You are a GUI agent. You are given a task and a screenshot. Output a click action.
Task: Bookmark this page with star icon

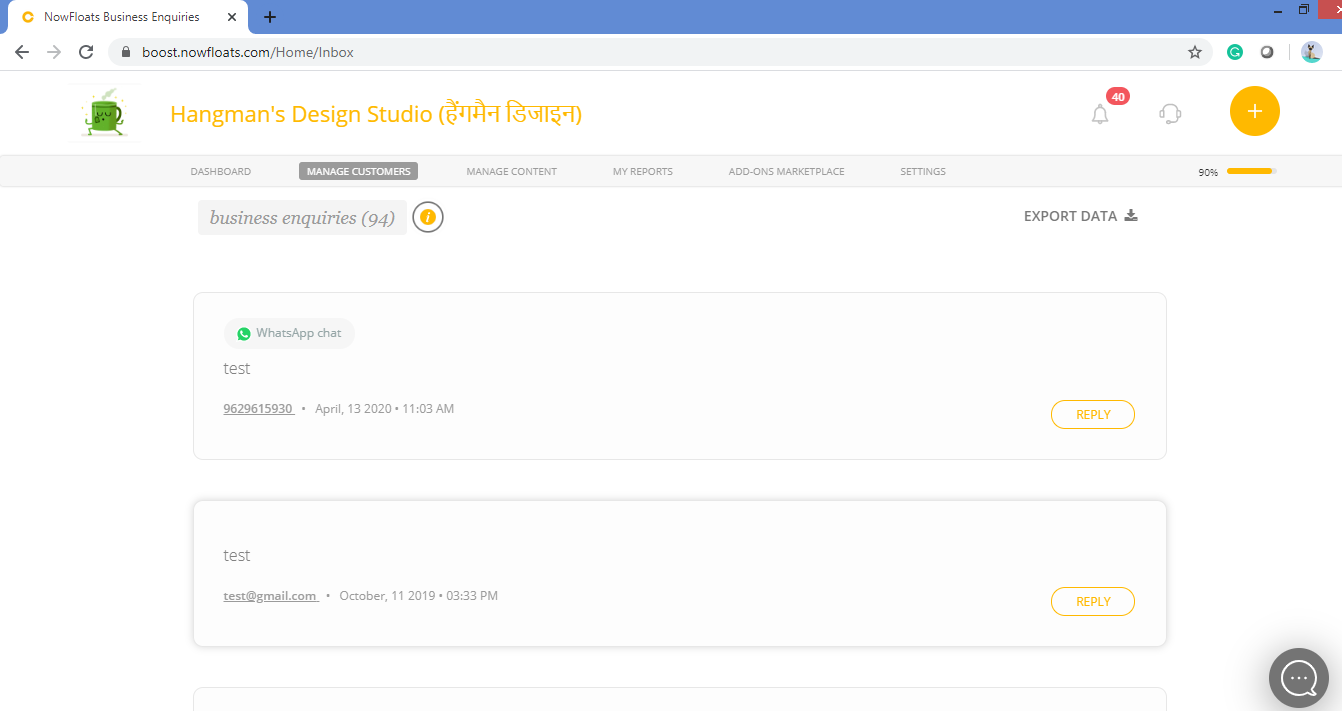click(x=1195, y=52)
